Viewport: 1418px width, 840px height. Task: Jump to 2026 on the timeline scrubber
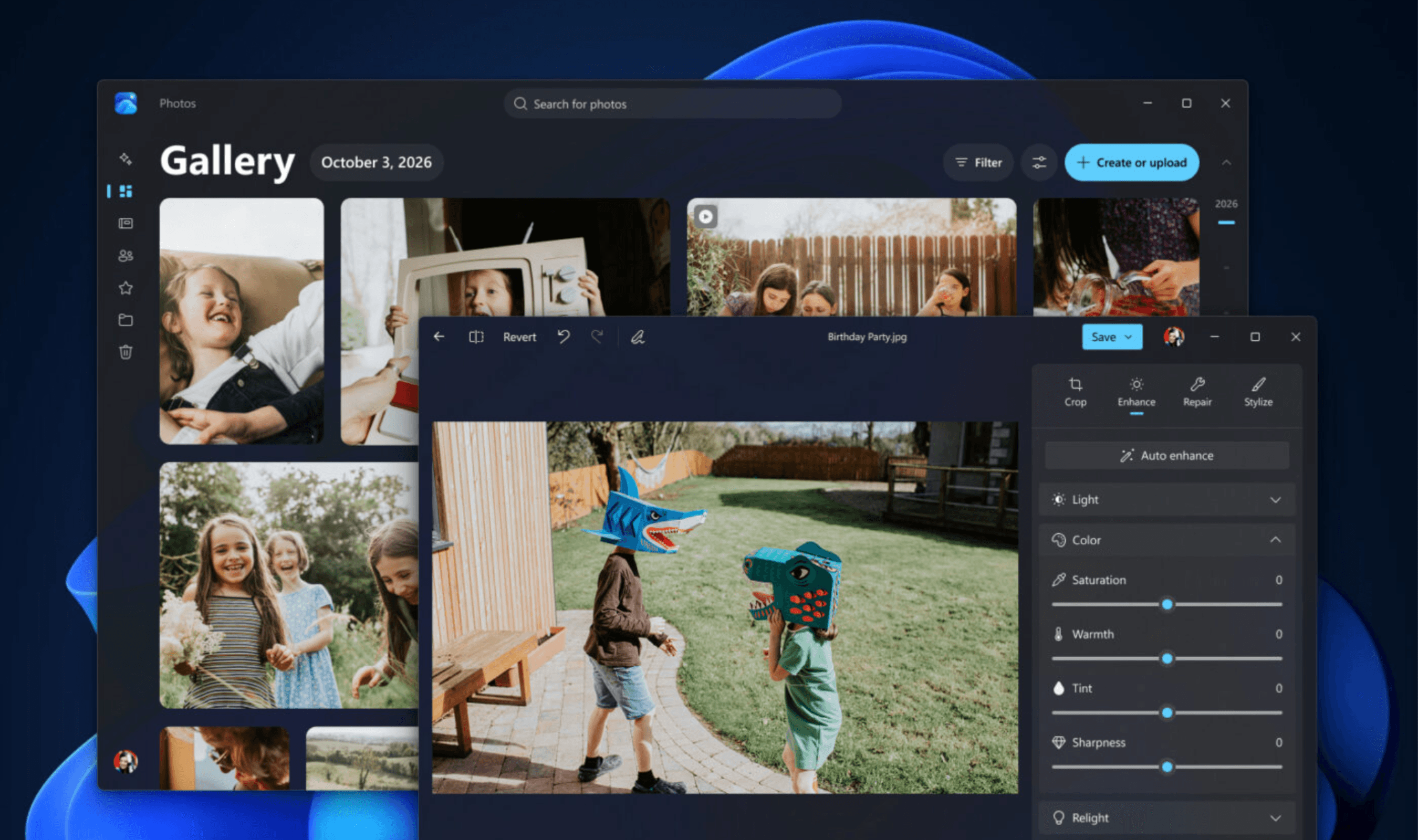[1226, 204]
